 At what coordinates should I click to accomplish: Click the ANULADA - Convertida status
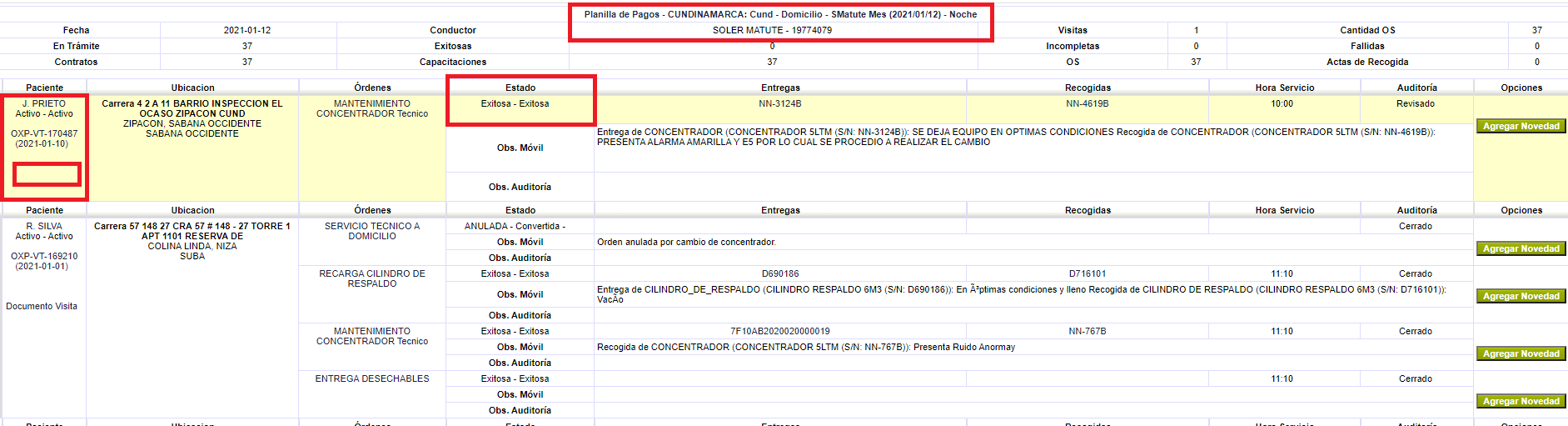[x=515, y=226]
